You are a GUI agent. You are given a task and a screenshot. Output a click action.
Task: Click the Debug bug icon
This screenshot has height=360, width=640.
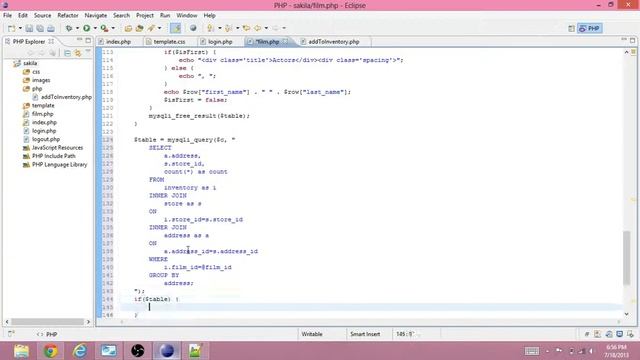click(69, 28)
